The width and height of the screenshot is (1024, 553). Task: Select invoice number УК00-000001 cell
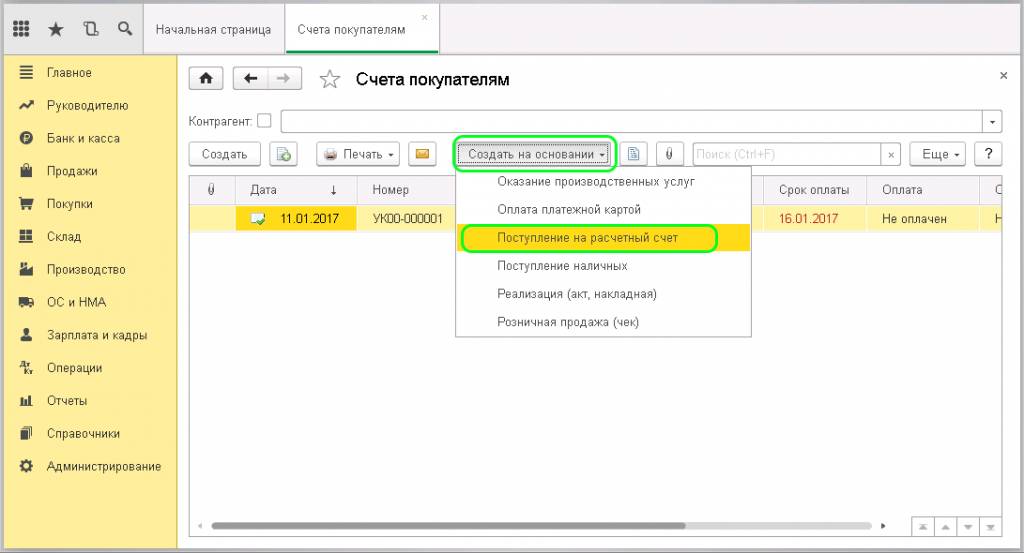406,219
